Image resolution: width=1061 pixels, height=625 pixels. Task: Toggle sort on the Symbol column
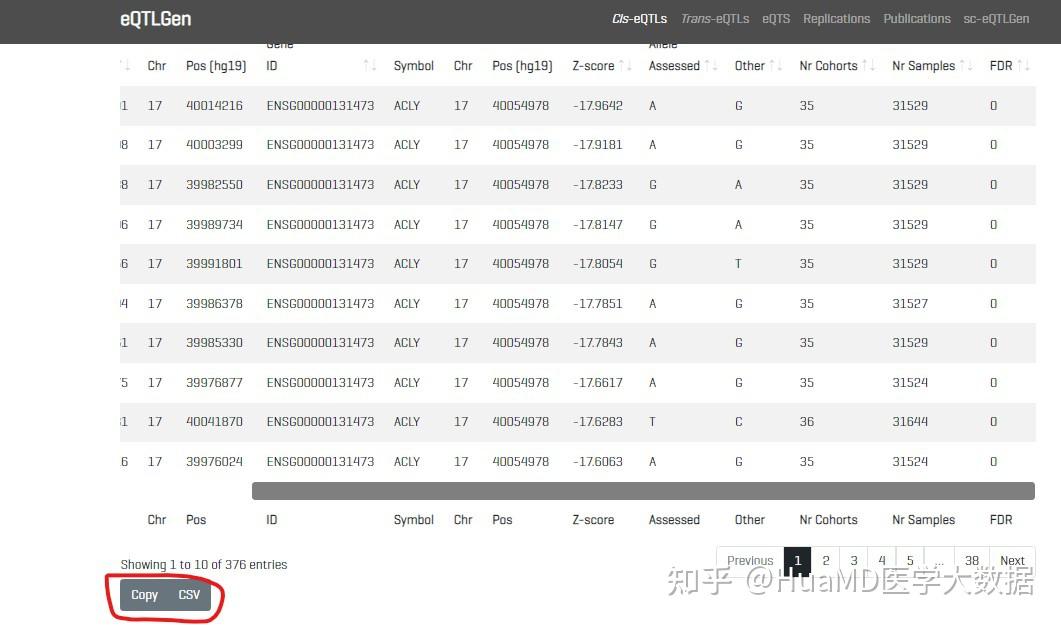coord(413,65)
